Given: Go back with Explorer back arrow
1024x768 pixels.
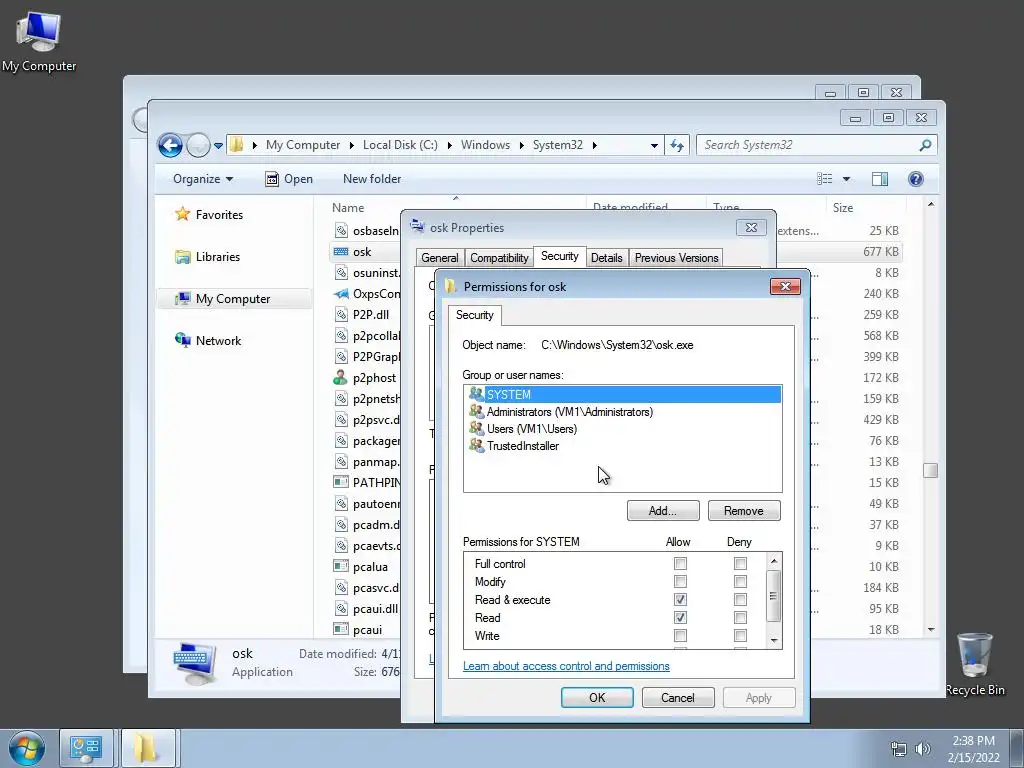Looking at the screenshot, I should pos(170,145).
